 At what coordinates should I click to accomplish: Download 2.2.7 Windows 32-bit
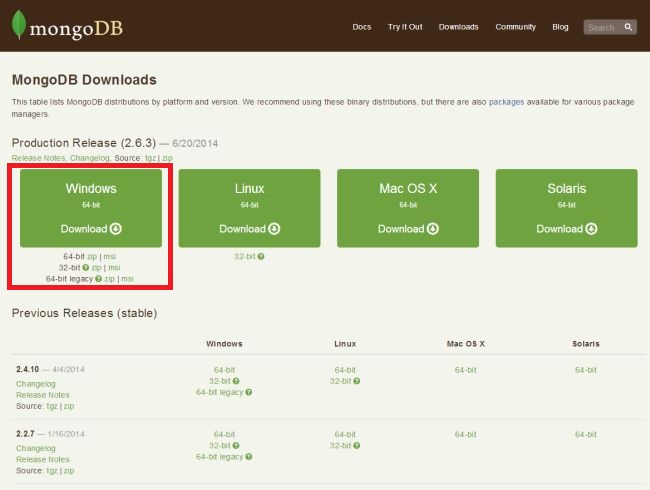(220, 446)
